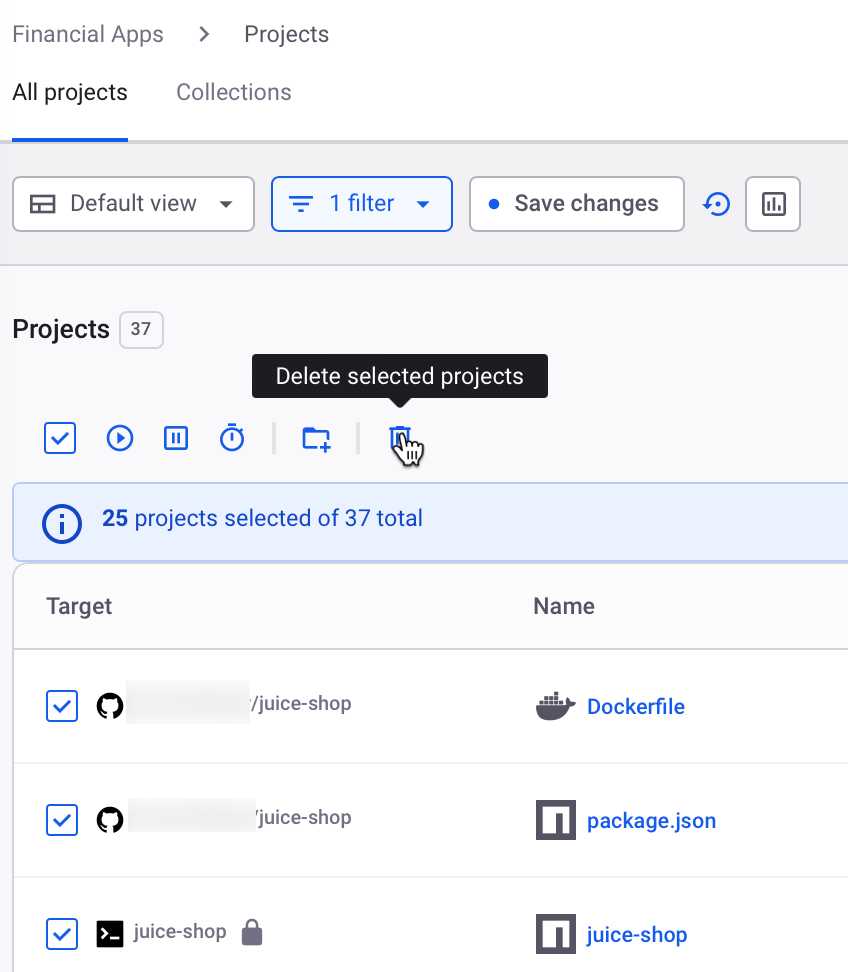Screen dimensions: 848x972
Task: Click the info icon in the selection banner
Action: pos(61,523)
